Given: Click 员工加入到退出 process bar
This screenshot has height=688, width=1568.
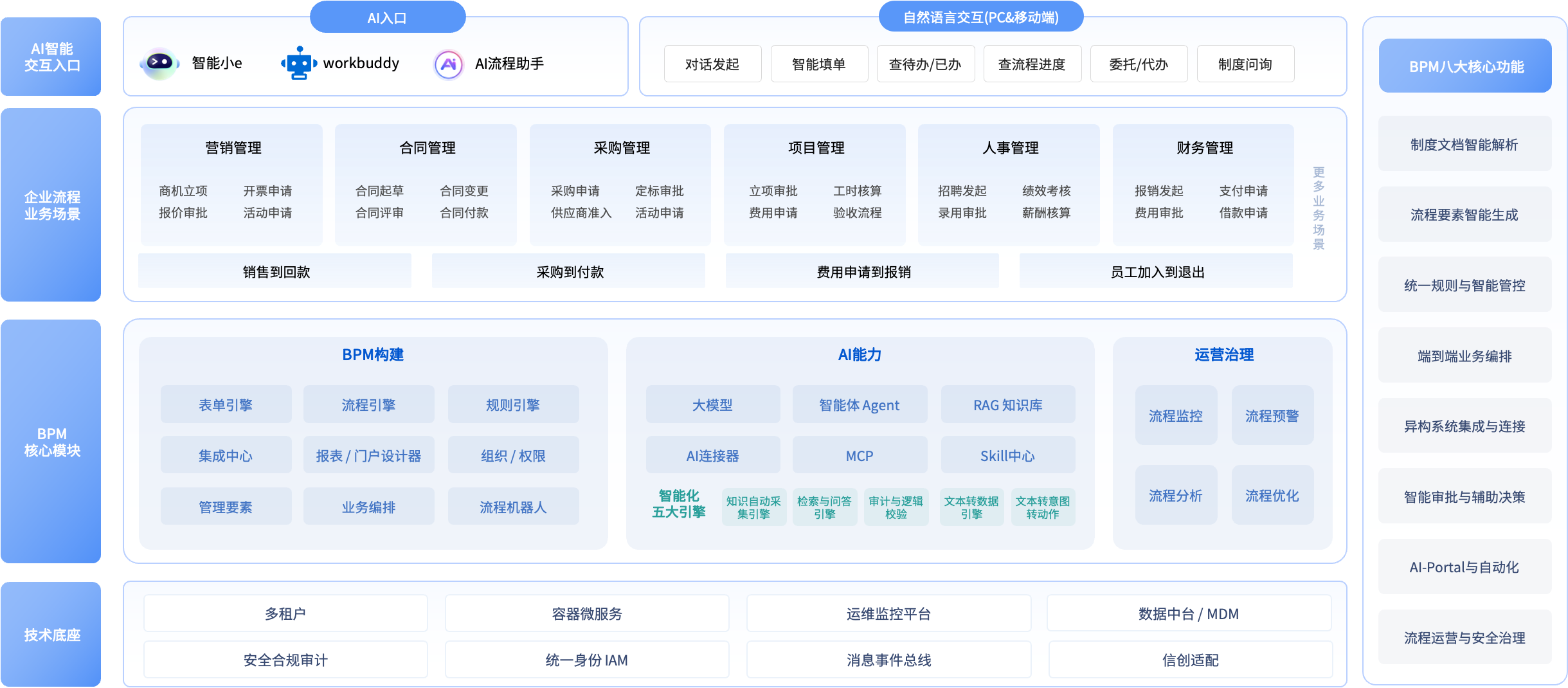Looking at the screenshot, I should [x=1157, y=271].
